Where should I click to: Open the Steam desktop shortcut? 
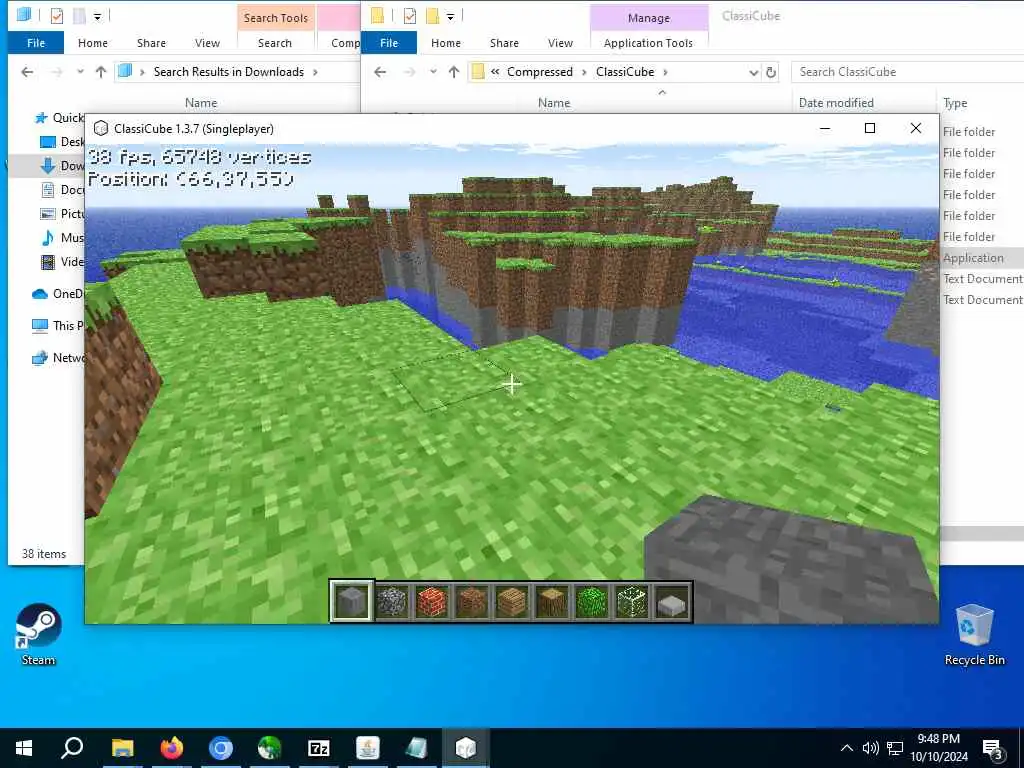click(x=39, y=634)
